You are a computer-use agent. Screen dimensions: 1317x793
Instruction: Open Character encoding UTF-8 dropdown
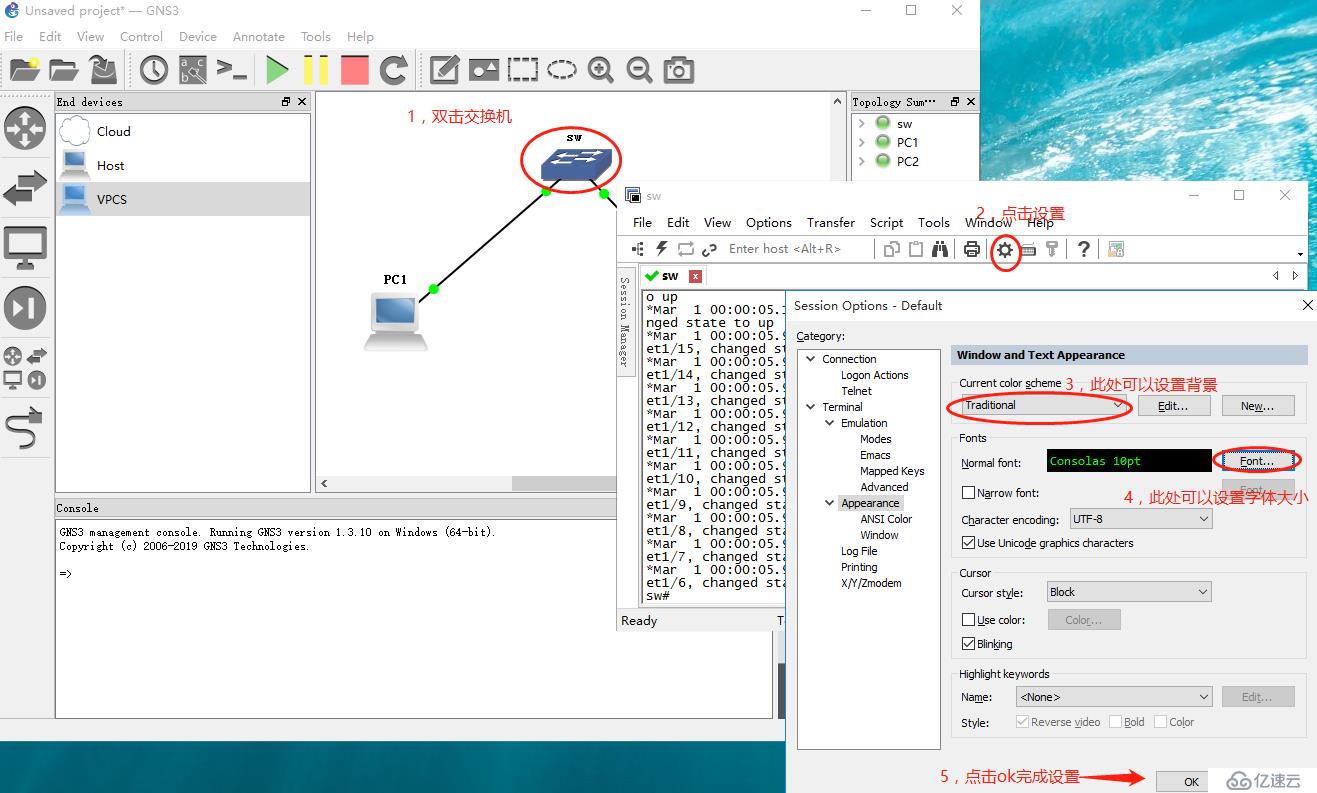(x=1141, y=520)
